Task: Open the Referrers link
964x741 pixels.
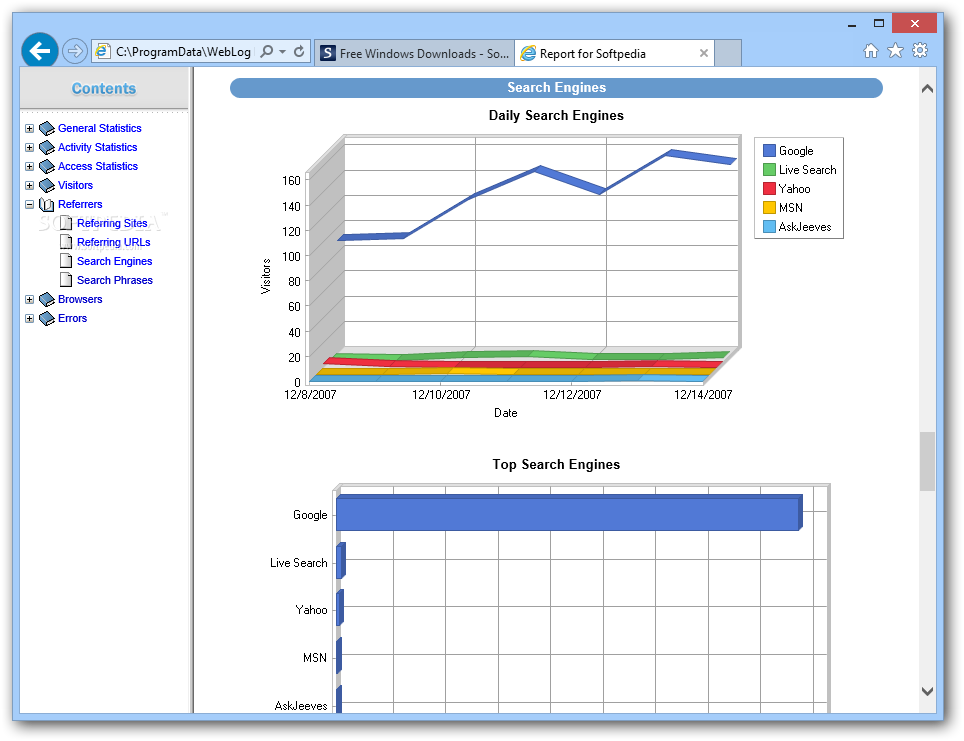Action: pyautogui.click(x=80, y=204)
